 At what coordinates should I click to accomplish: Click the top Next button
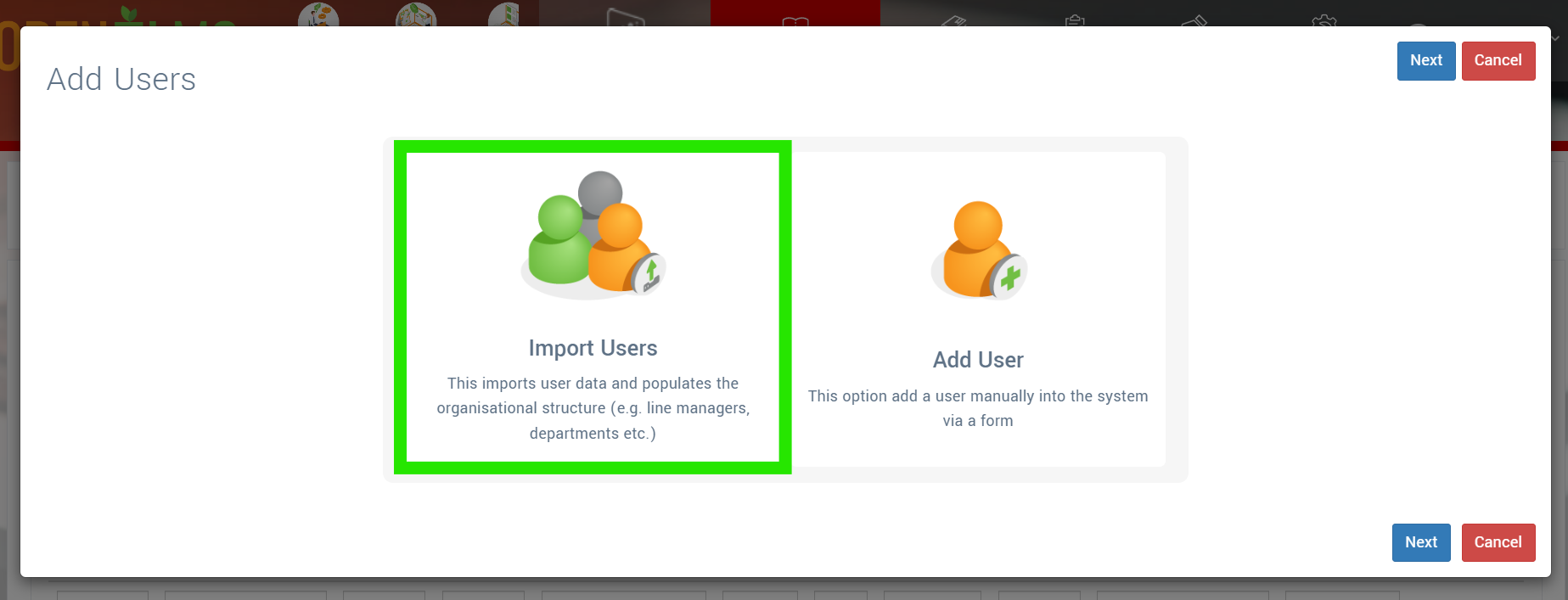click(x=1426, y=61)
